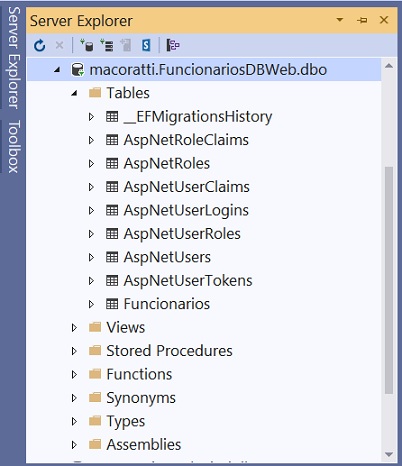Expand the AspNetRoleClaims table
This screenshot has height=466, width=402.
(x=91, y=140)
